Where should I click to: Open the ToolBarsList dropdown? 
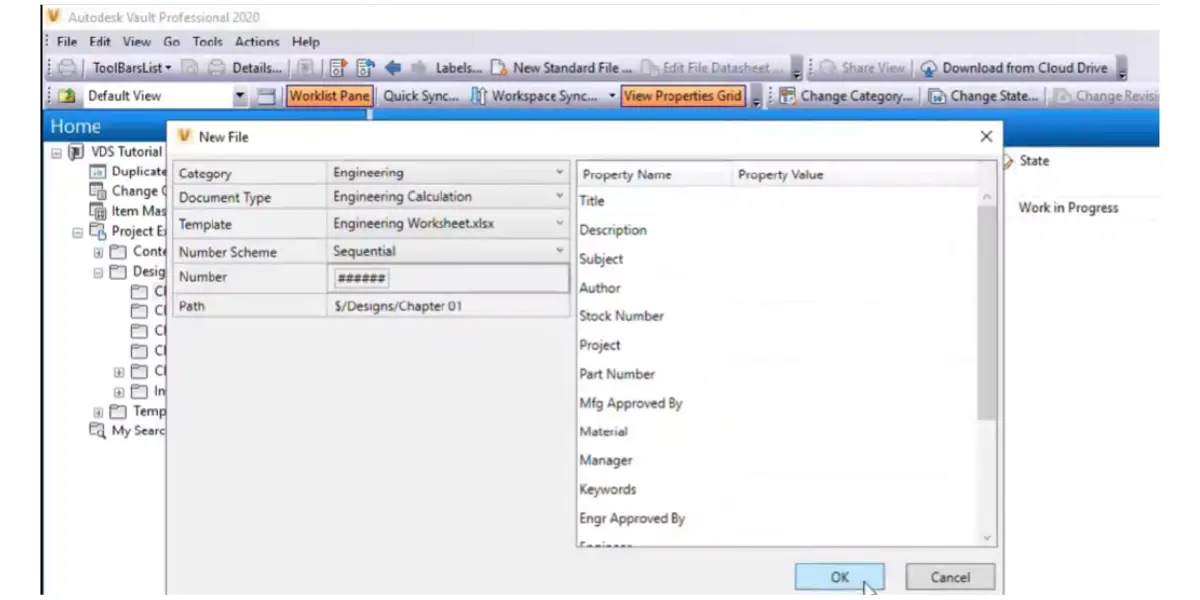click(132, 68)
